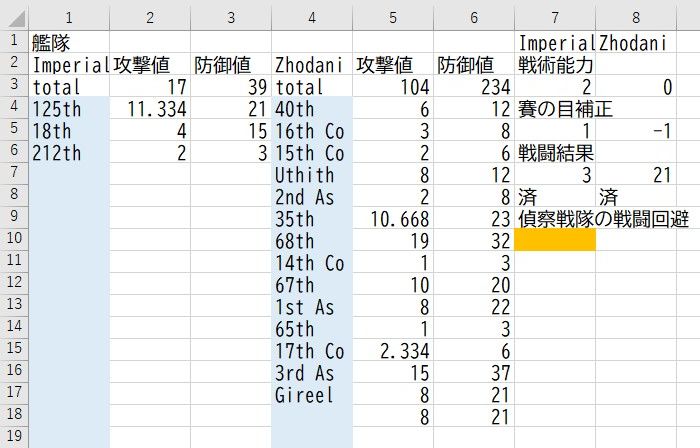Click the 偵察戦隊の戦闘回避 cell
The height and width of the screenshot is (448, 700).
555,218
